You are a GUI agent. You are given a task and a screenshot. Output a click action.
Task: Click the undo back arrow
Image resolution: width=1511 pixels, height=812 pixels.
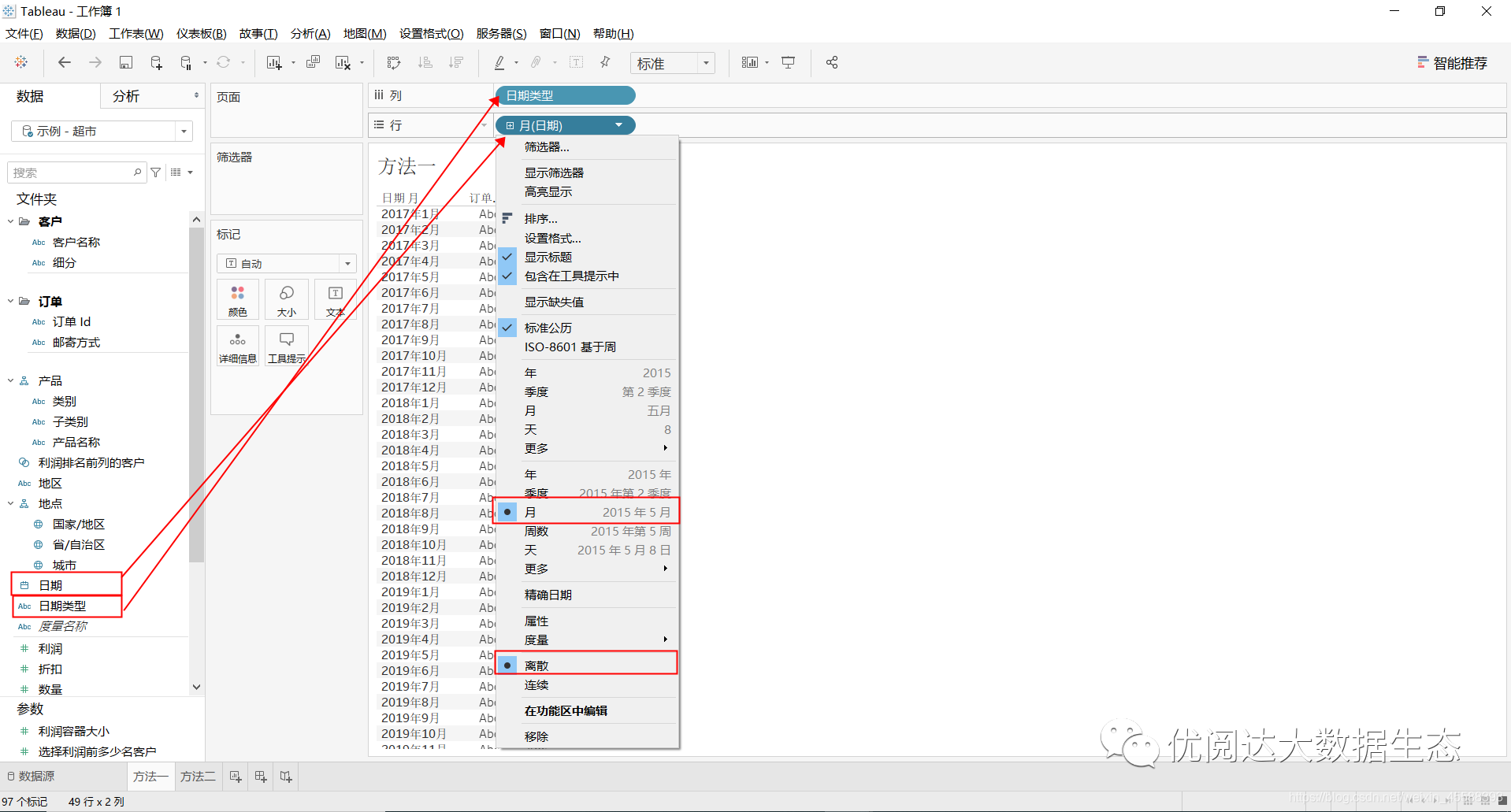(65, 62)
